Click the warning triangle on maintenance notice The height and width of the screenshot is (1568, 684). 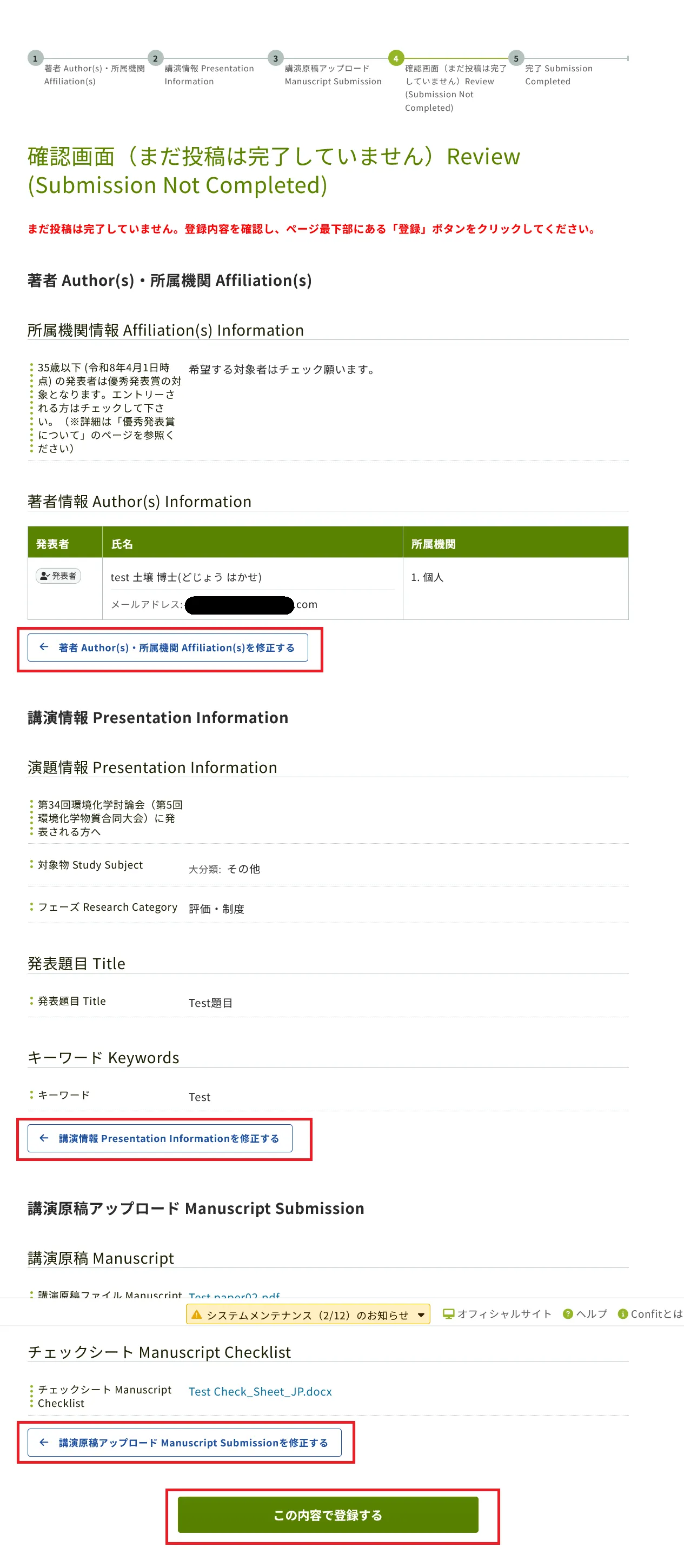tap(197, 1315)
